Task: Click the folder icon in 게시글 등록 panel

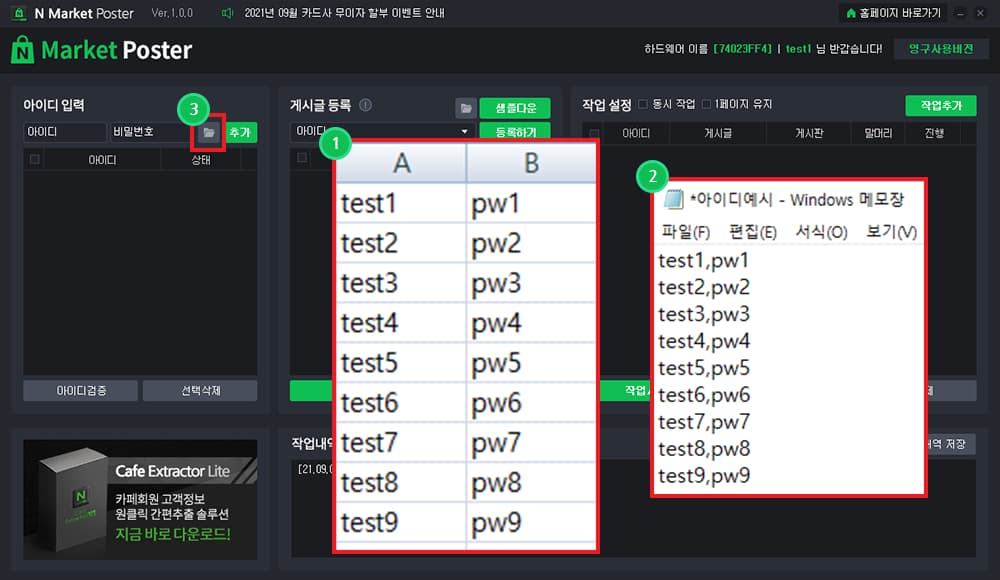Action: (466, 108)
